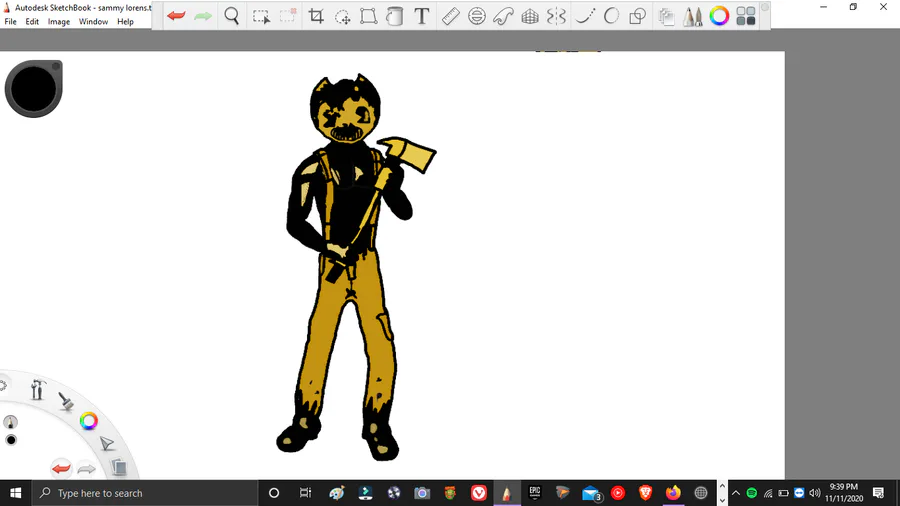The height and width of the screenshot is (506, 900).
Task: Select the rectangular Selection tool
Action: tap(261, 17)
